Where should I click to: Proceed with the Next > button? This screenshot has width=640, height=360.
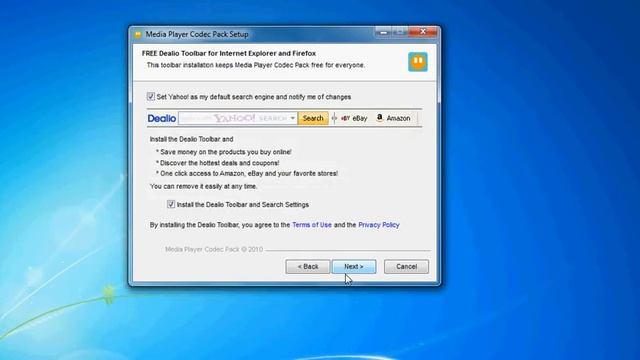[354, 267]
